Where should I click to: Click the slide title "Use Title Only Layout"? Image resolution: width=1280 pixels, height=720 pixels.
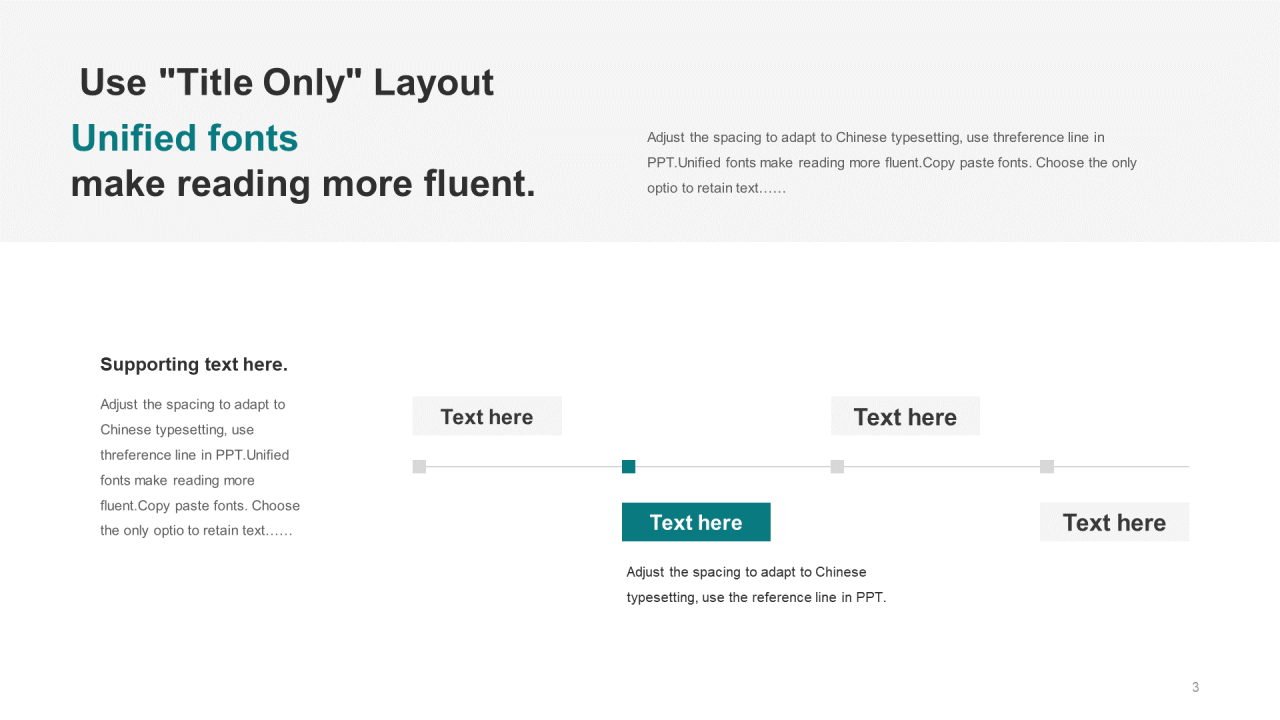coord(287,82)
